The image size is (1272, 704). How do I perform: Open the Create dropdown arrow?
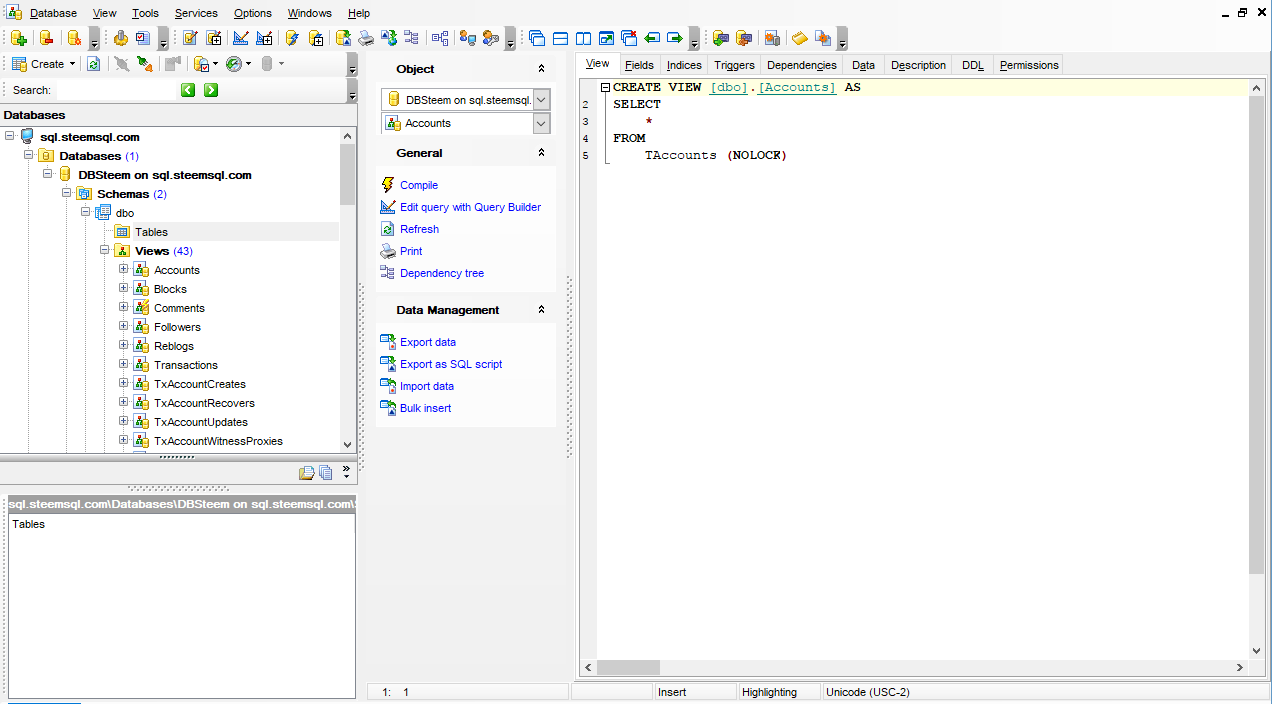click(73, 64)
